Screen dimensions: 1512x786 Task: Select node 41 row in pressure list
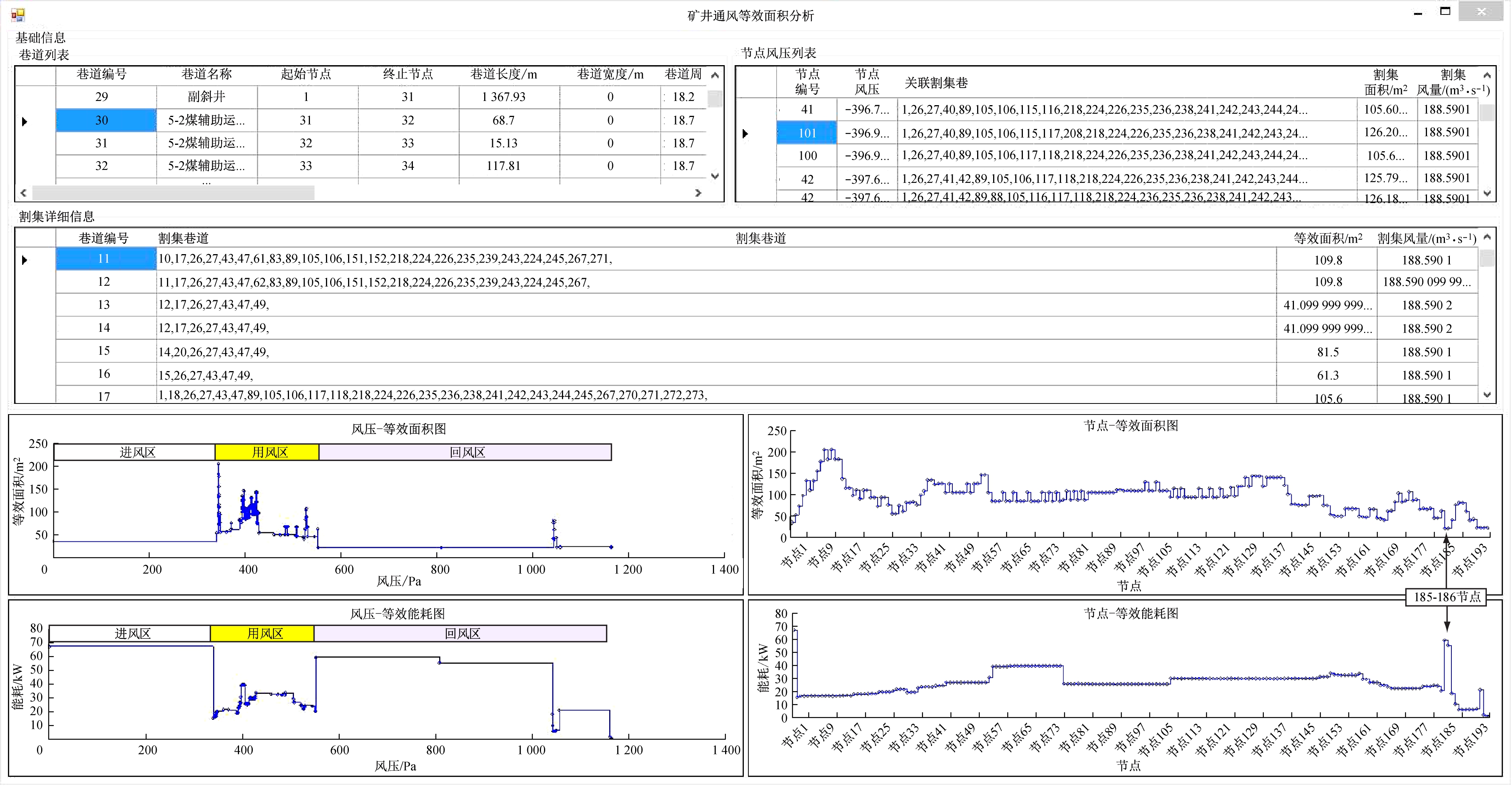coord(807,110)
